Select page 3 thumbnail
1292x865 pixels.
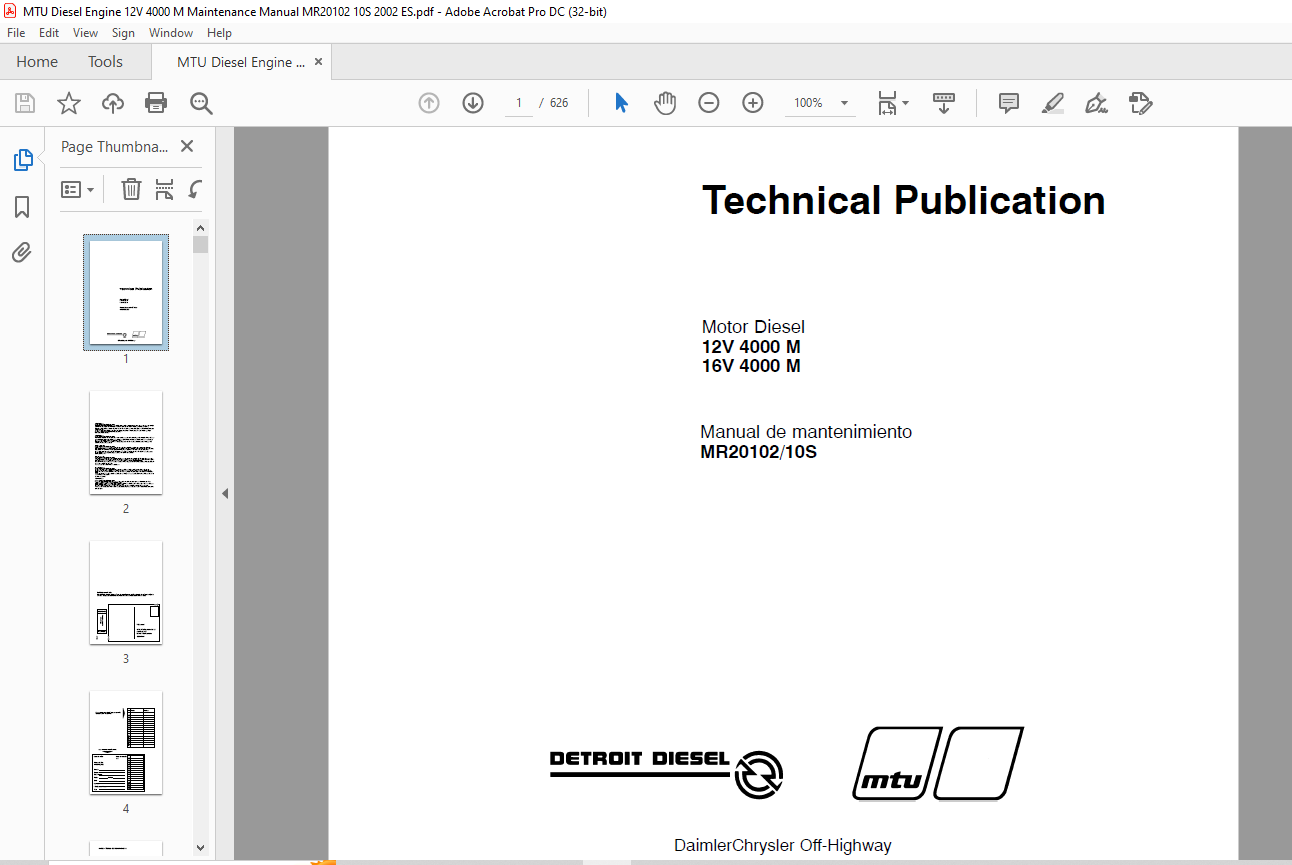coord(126,592)
